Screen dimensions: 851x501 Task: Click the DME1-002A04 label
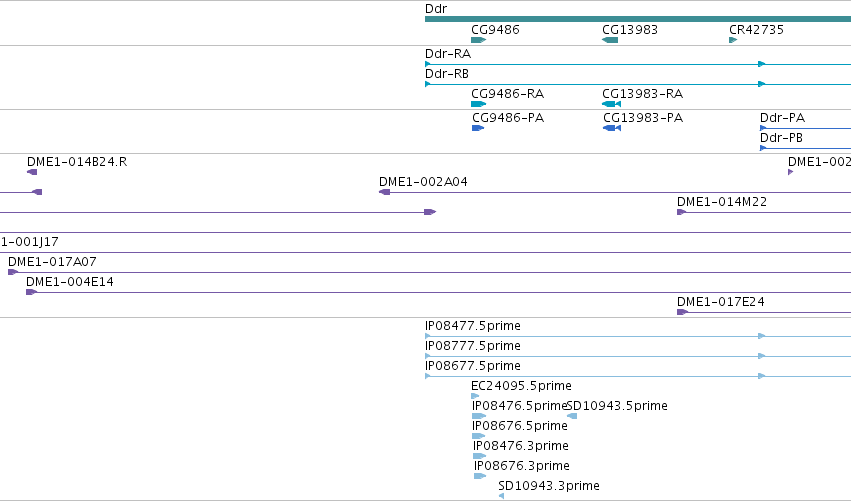tap(423, 182)
